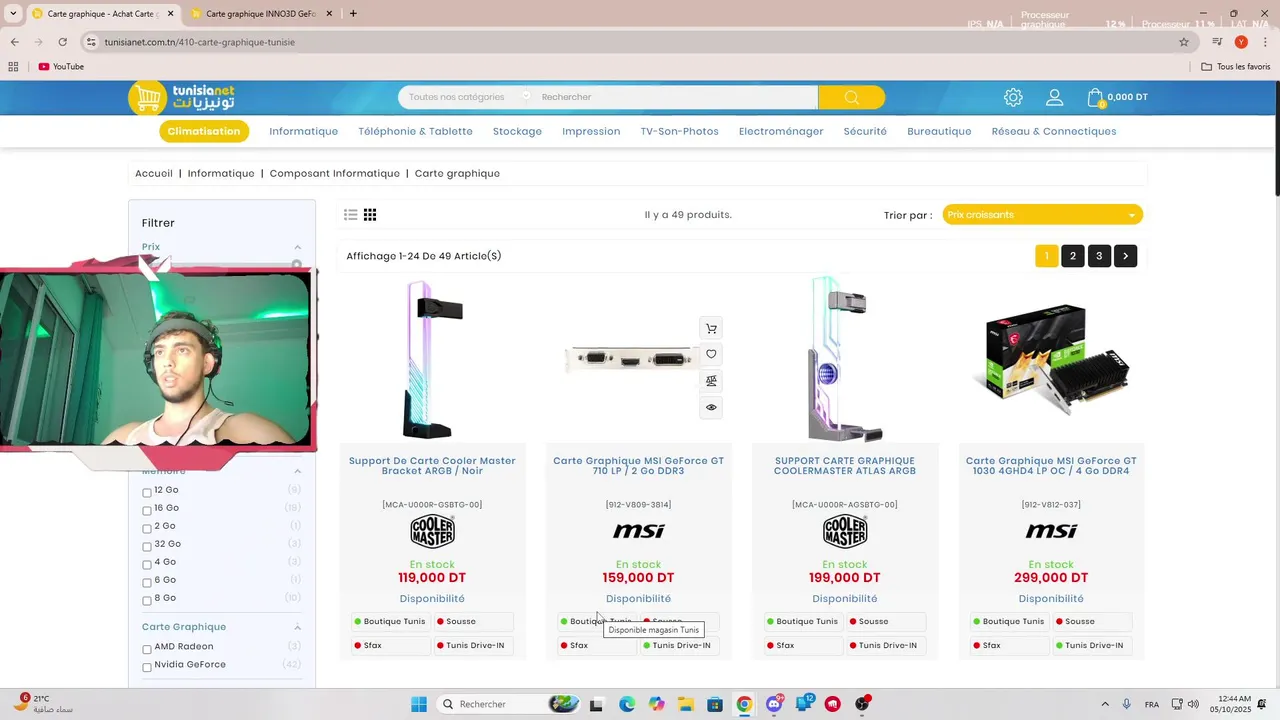Reload the page in browser
Image resolution: width=1280 pixels, height=720 pixels.
click(x=62, y=42)
